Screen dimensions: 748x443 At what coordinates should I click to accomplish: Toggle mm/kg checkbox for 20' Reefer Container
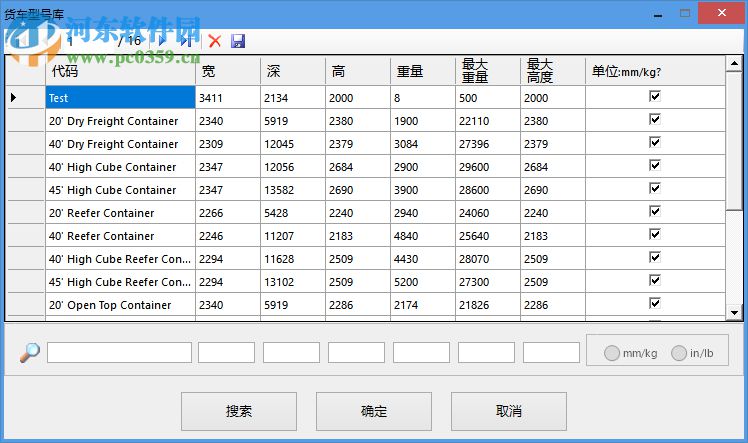[655, 211]
